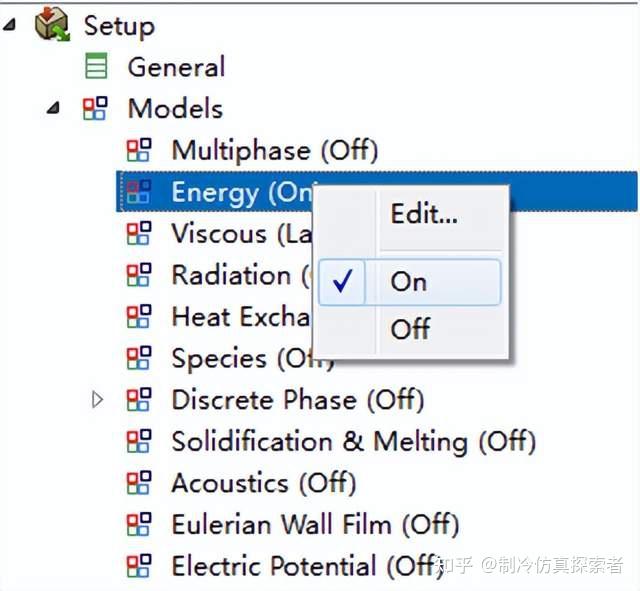Click the Radiation model icon
The height and width of the screenshot is (591, 640).
coord(139,275)
